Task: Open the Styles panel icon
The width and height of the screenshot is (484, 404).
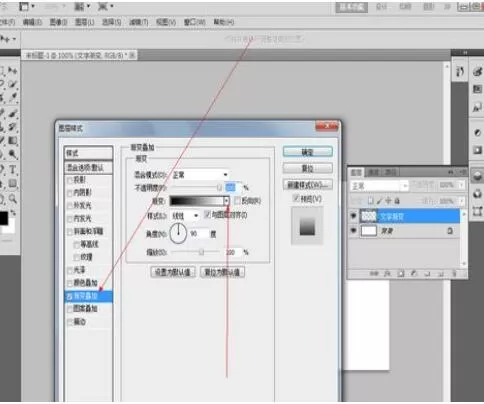Action: click(x=477, y=107)
